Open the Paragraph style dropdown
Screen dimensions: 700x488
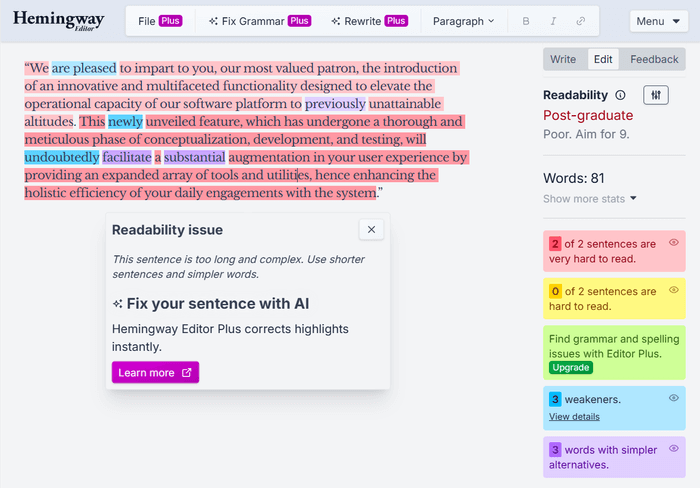coord(463,21)
